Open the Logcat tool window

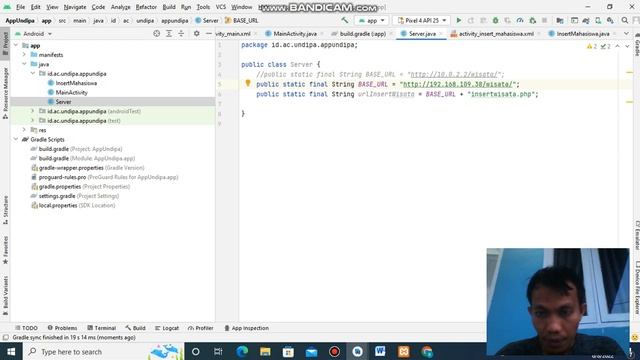(167, 328)
